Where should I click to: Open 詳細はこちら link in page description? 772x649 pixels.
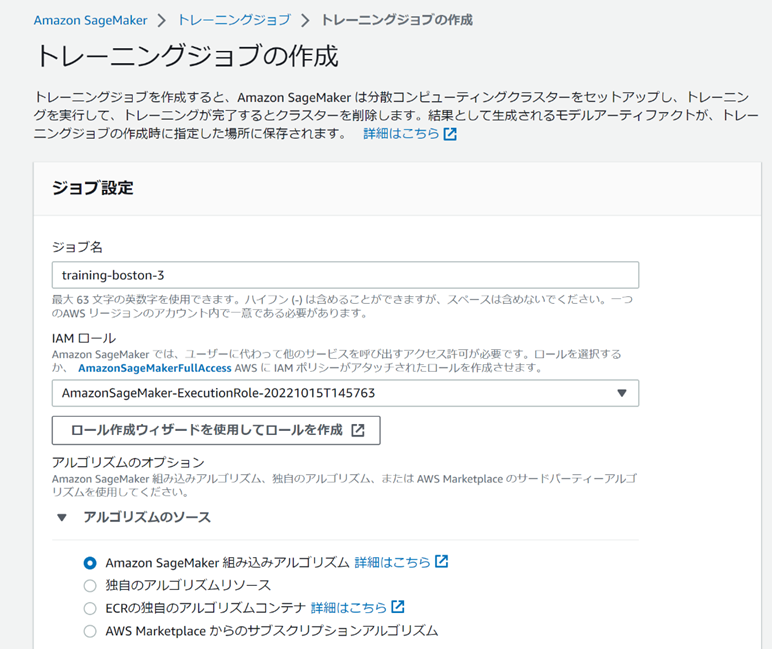point(401,133)
